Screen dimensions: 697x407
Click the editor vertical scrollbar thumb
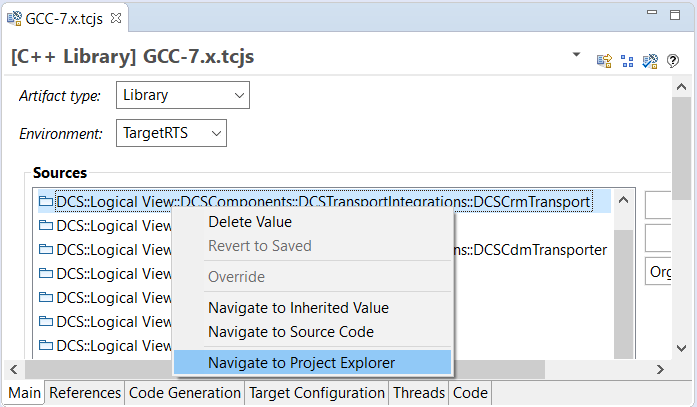pyautogui.click(x=681, y=149)
